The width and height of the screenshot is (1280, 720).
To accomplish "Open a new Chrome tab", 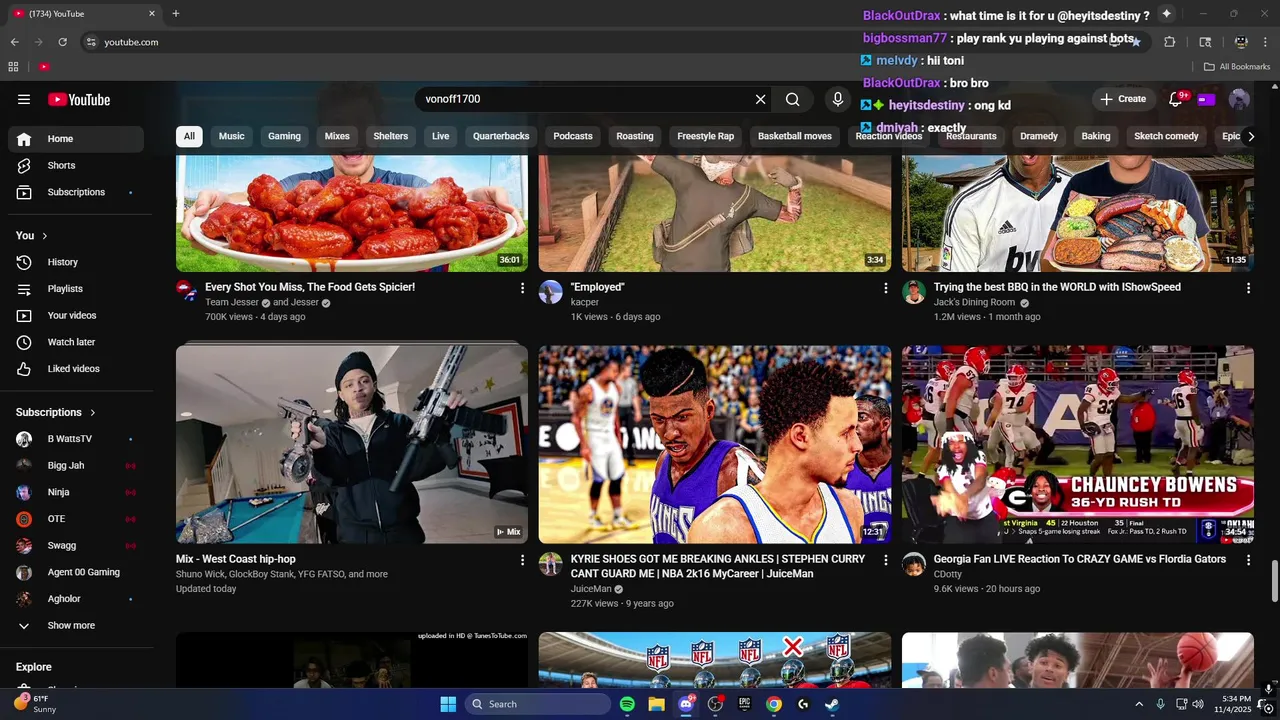I will click(x=176, y=14).
